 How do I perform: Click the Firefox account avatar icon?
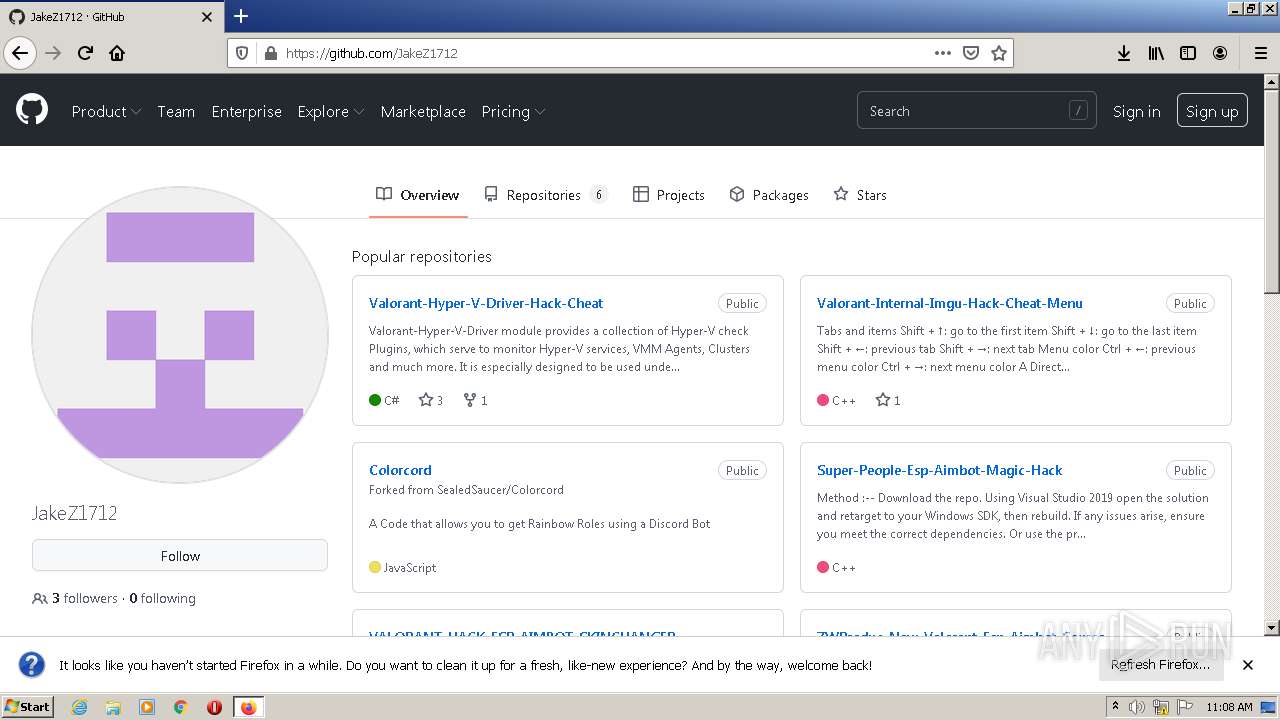click(1220, 53)
